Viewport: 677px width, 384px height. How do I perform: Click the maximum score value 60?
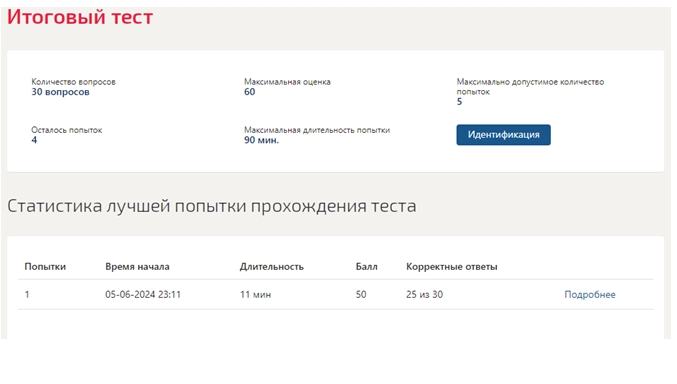(x=250, y=92)
